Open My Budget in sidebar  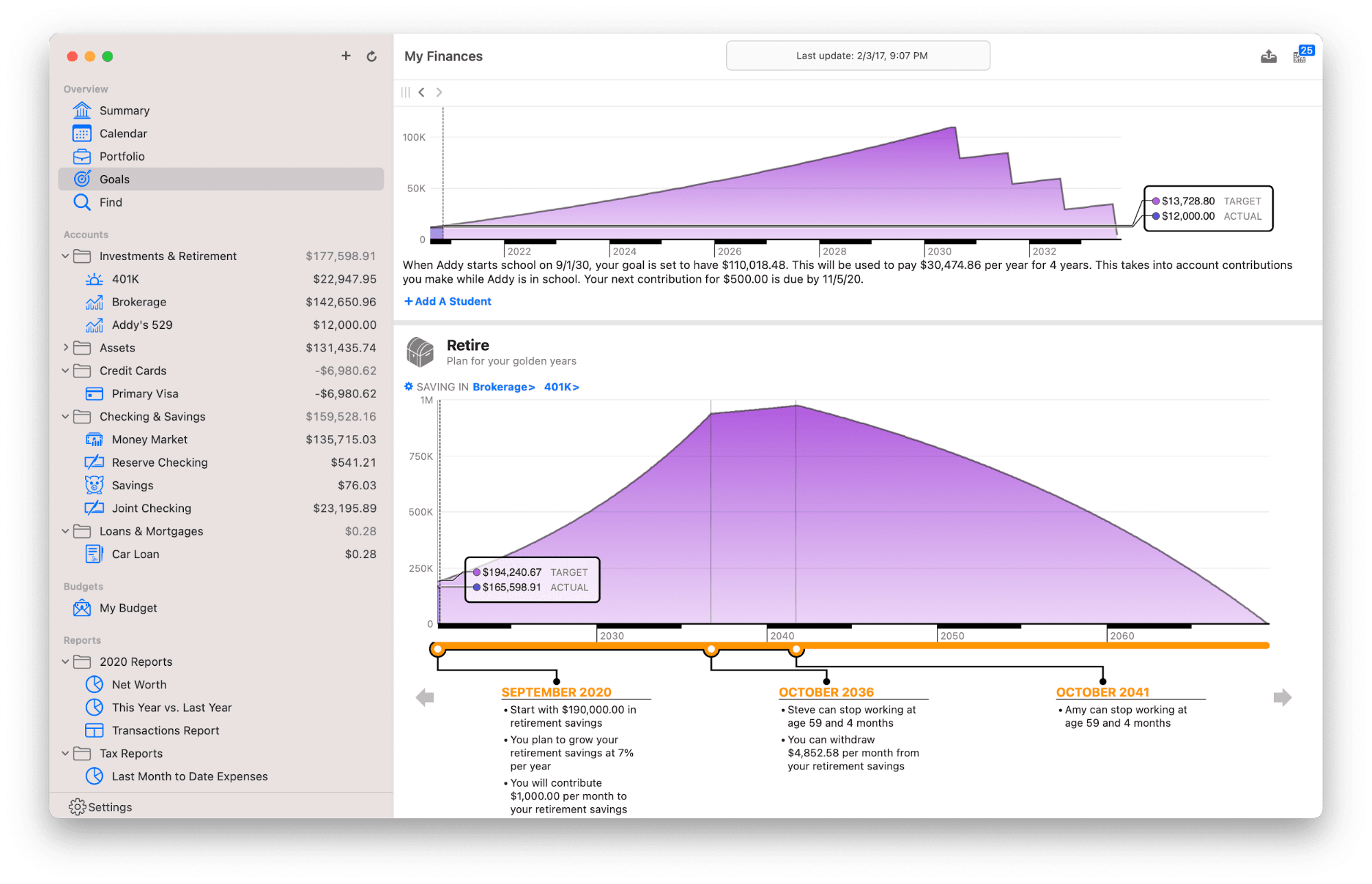click(221, 607)
